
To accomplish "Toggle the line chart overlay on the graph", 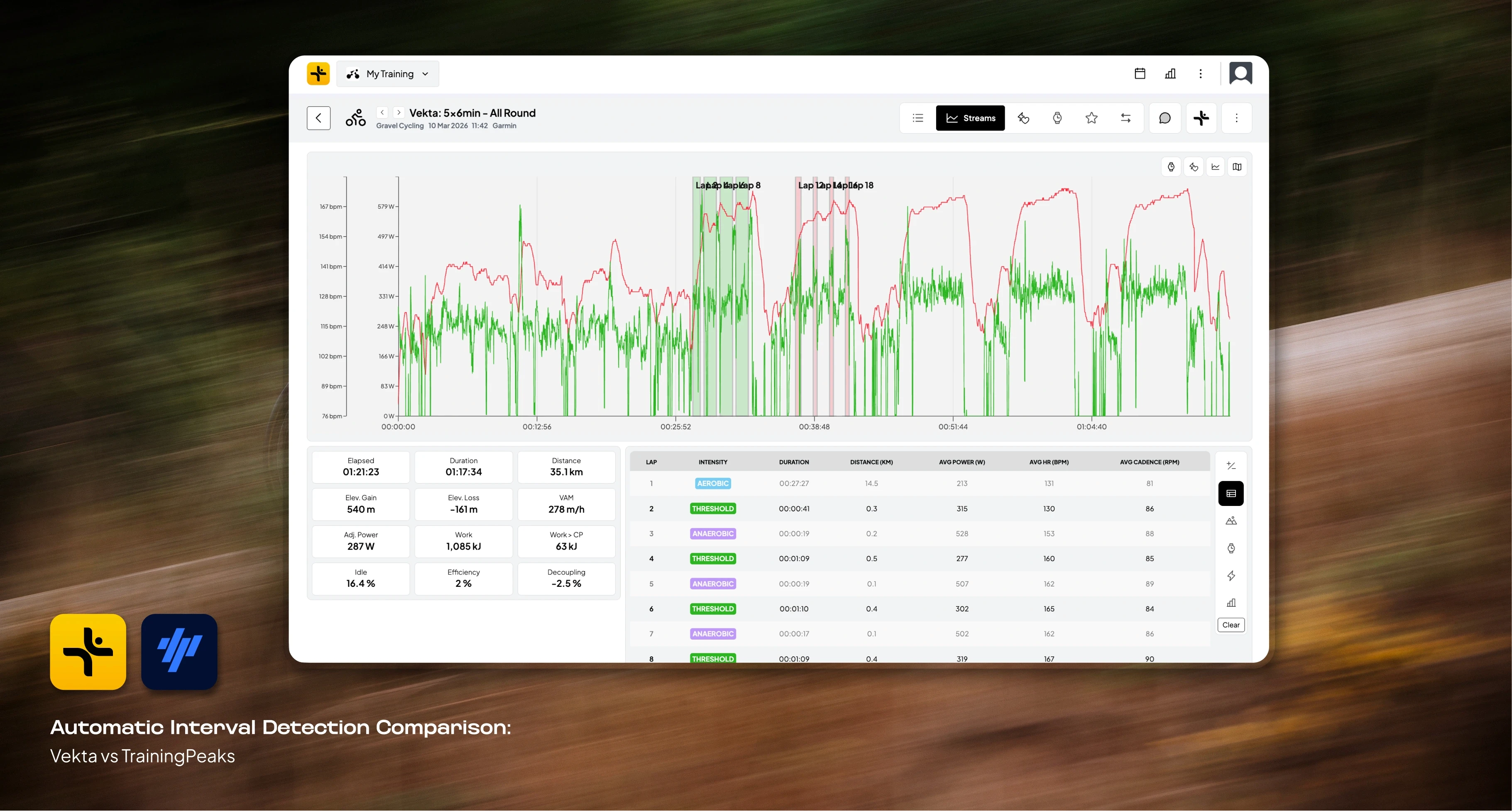I will point(1216,166).
